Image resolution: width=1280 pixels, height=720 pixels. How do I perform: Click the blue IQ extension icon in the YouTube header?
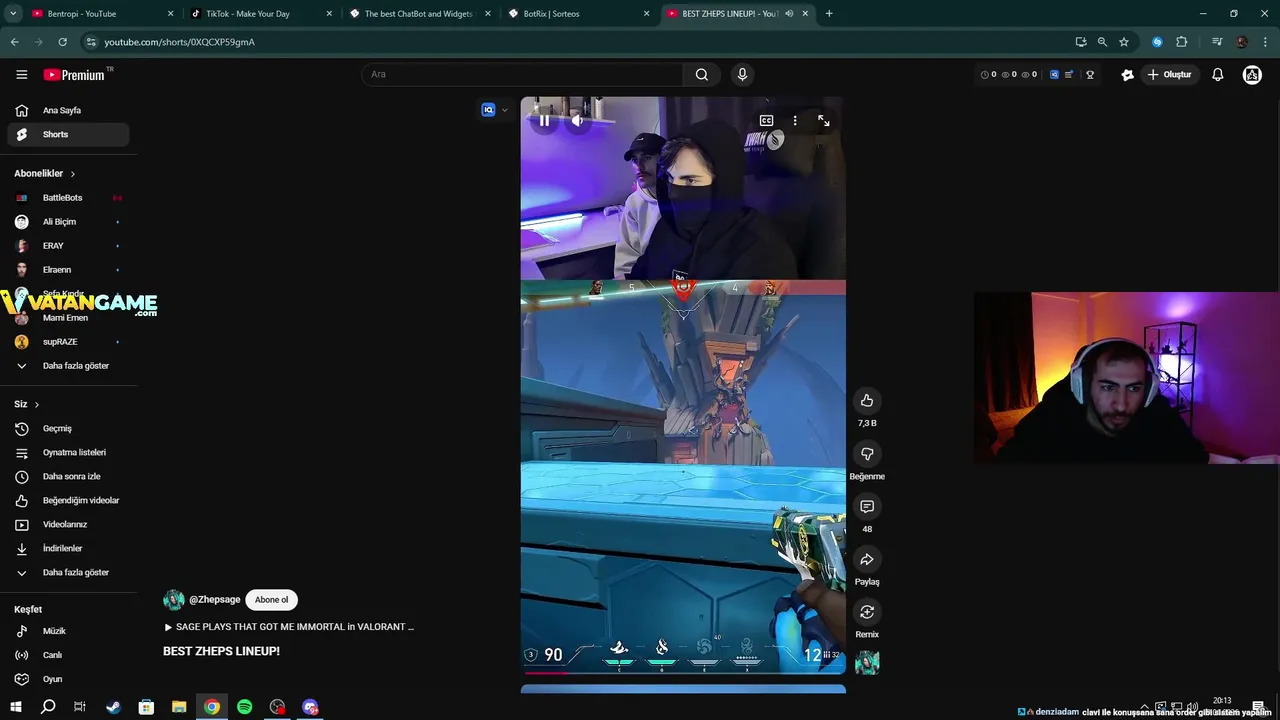[1054, 75]
